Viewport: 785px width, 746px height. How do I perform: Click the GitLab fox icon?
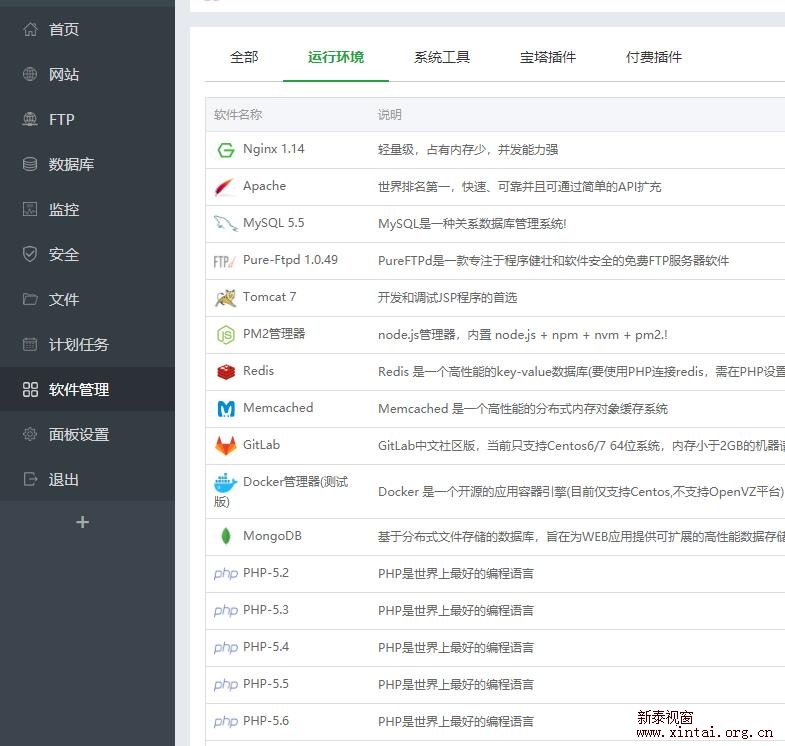[x=226, y=446]
